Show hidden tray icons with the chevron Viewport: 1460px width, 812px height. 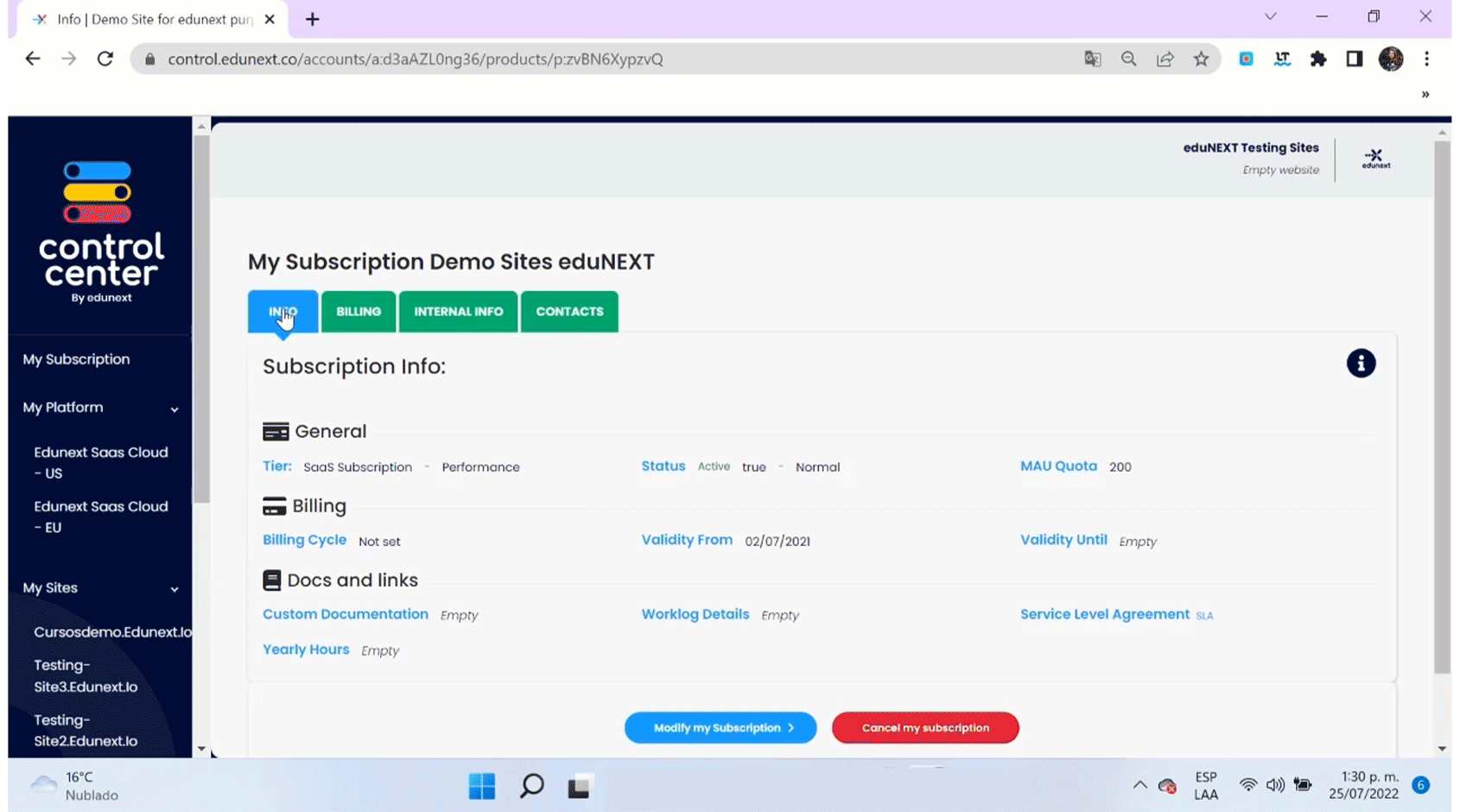1140,785
